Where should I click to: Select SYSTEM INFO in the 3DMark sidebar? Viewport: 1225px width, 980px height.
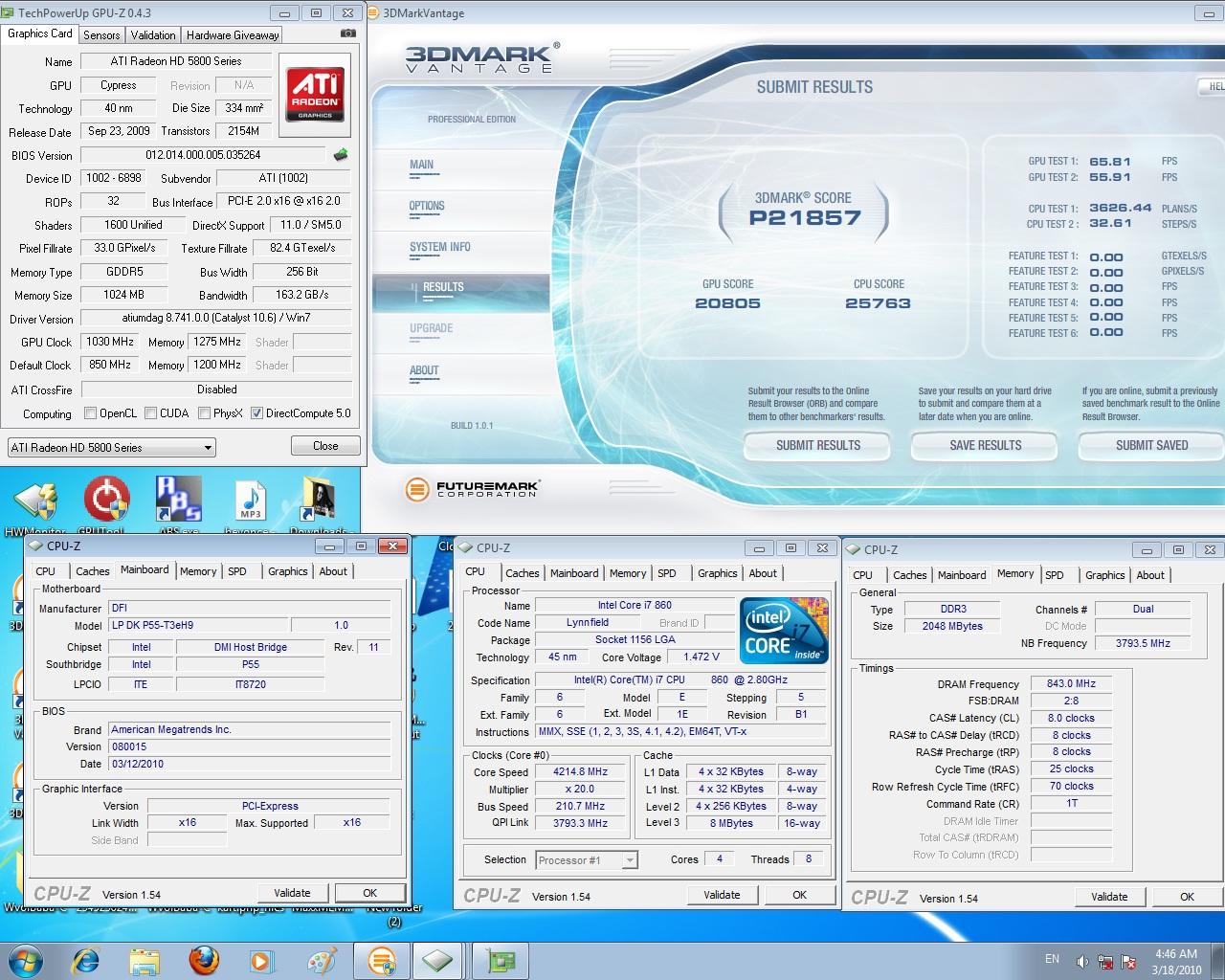(440, 247)
